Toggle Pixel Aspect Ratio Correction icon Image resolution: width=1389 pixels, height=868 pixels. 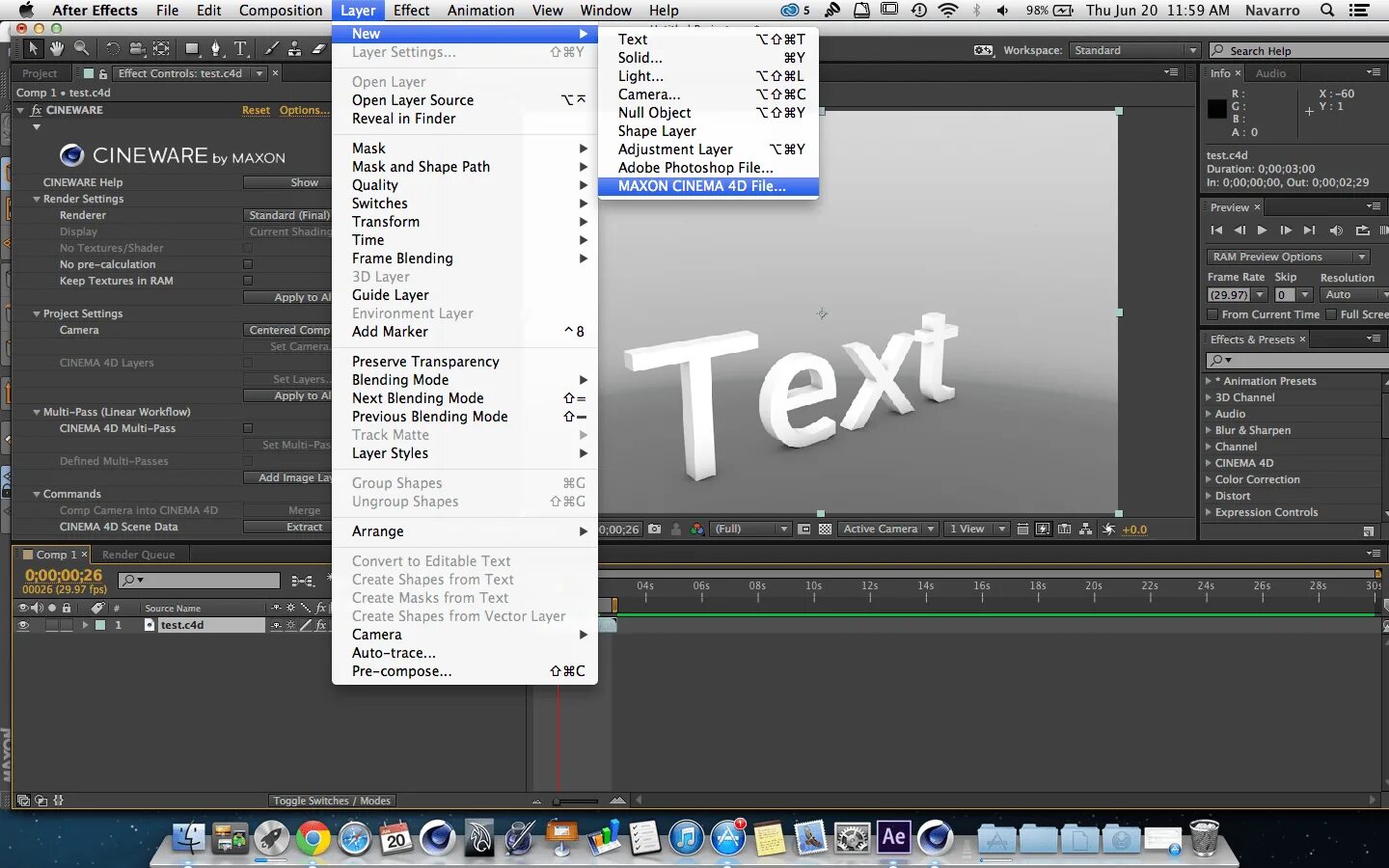(x=1022, y=529)
